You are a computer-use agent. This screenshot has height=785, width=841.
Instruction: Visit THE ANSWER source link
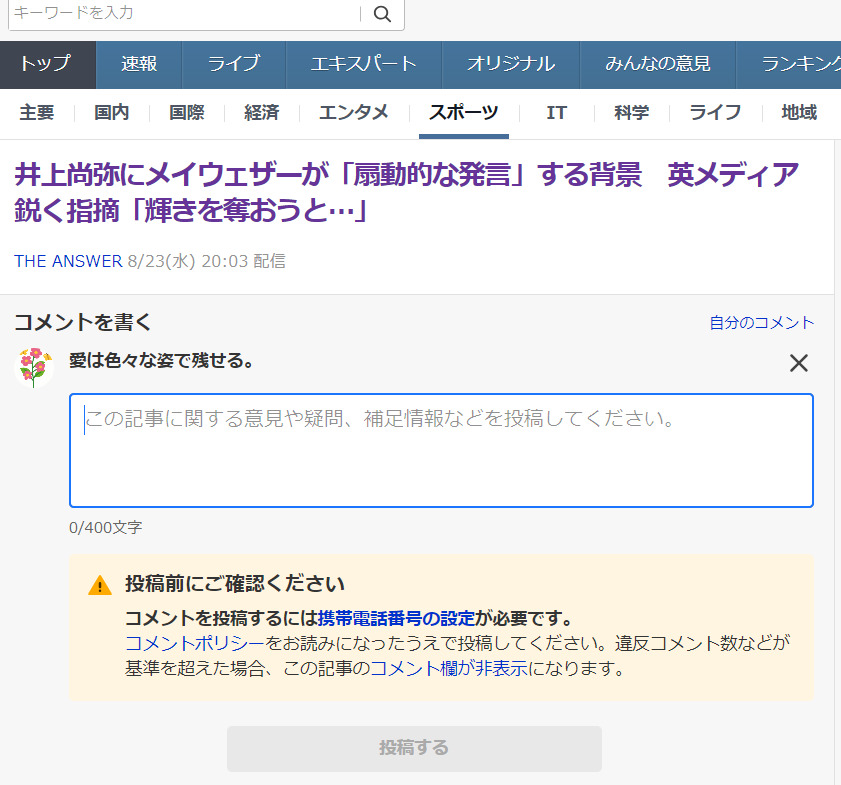pos(68,261)
